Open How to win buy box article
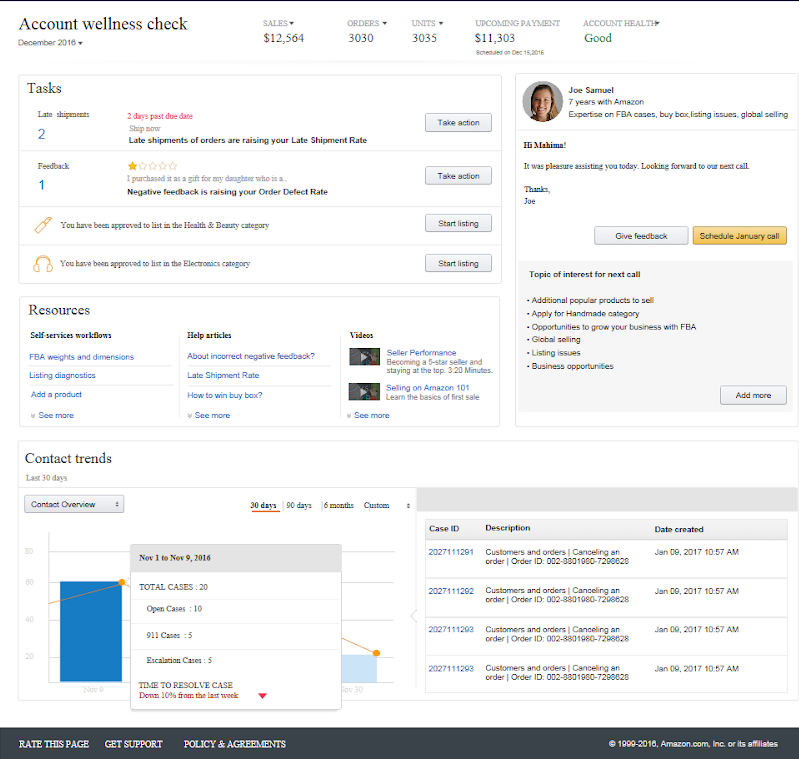Screen dimensions: 799x759 (x=225, y=395)
